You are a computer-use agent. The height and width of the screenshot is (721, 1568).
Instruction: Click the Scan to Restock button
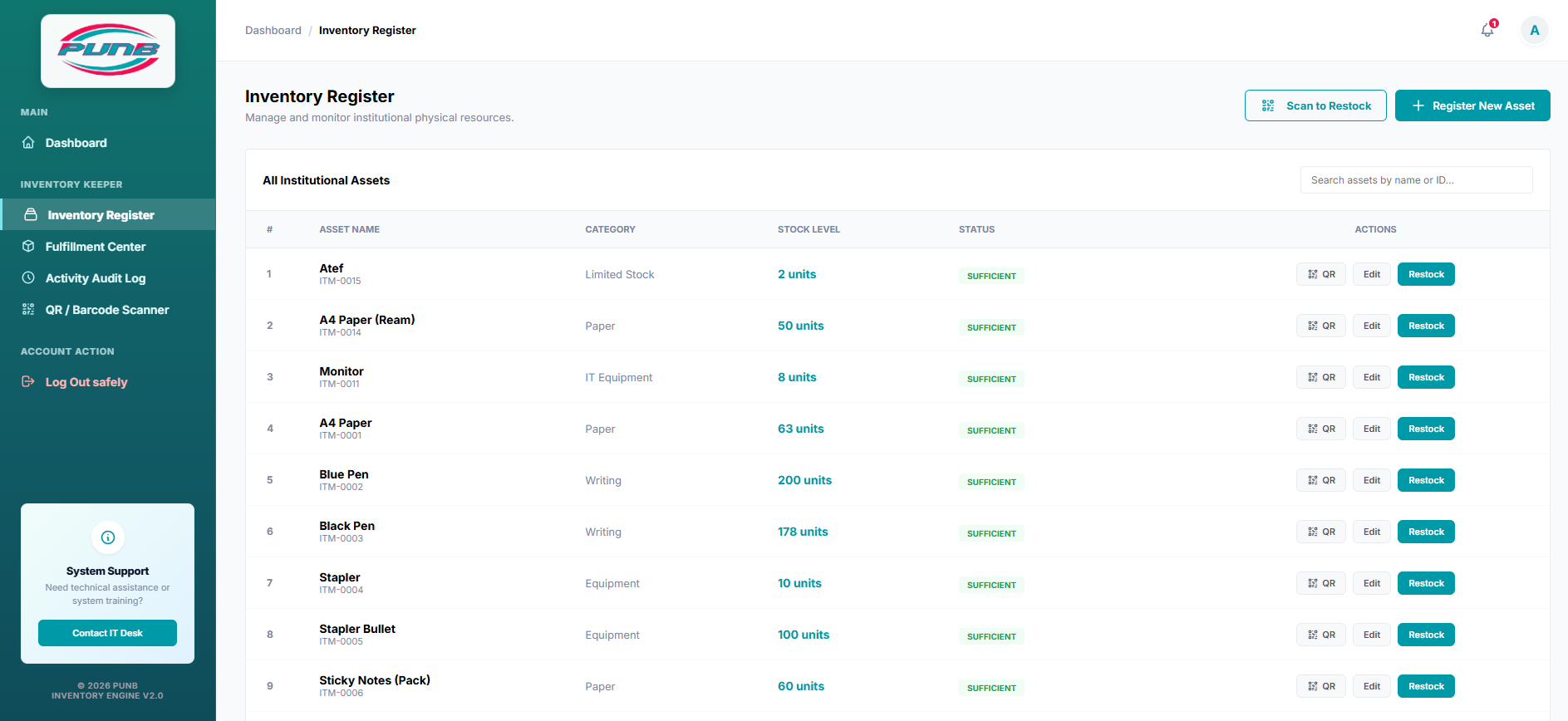[1315, 105]
